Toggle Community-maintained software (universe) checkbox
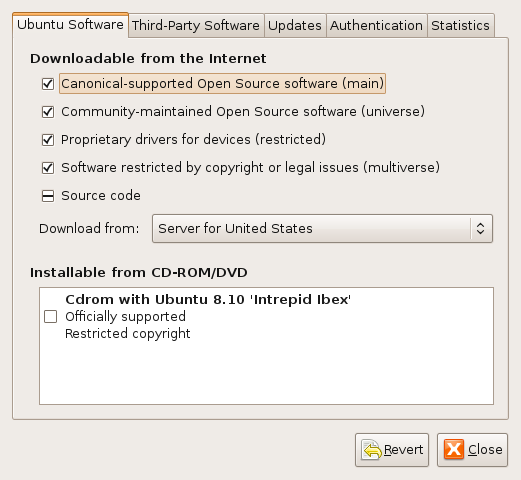This screenshot has width=521, height=480. (x=48, y=112)
